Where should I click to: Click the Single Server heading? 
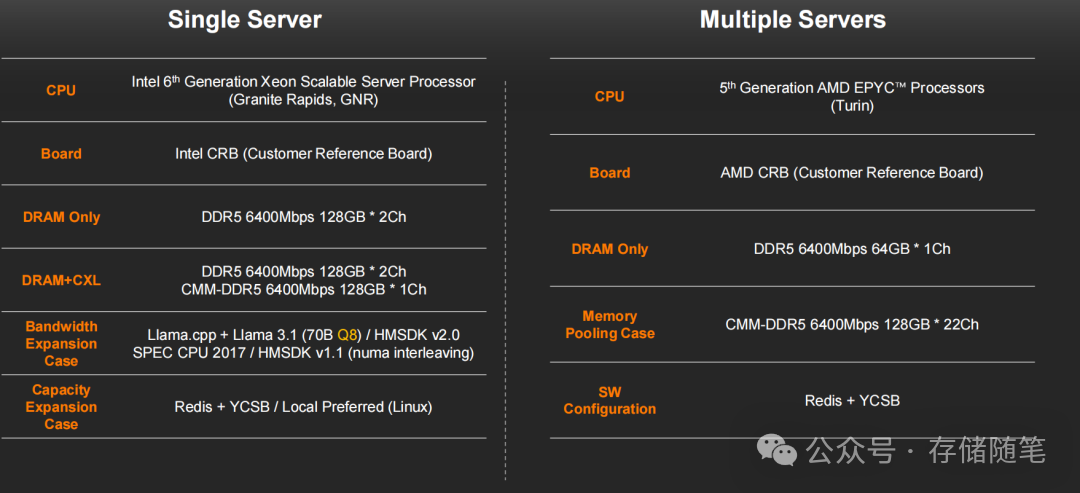[244, 20]
